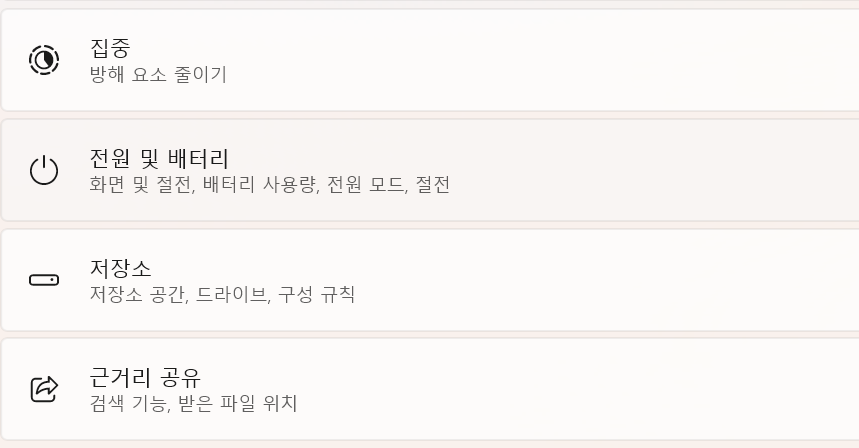This screenshot has height=448, width=859.
Task: Click the 근거리 공유 title label
Action: pyautogui.click(x=145, y=377)
